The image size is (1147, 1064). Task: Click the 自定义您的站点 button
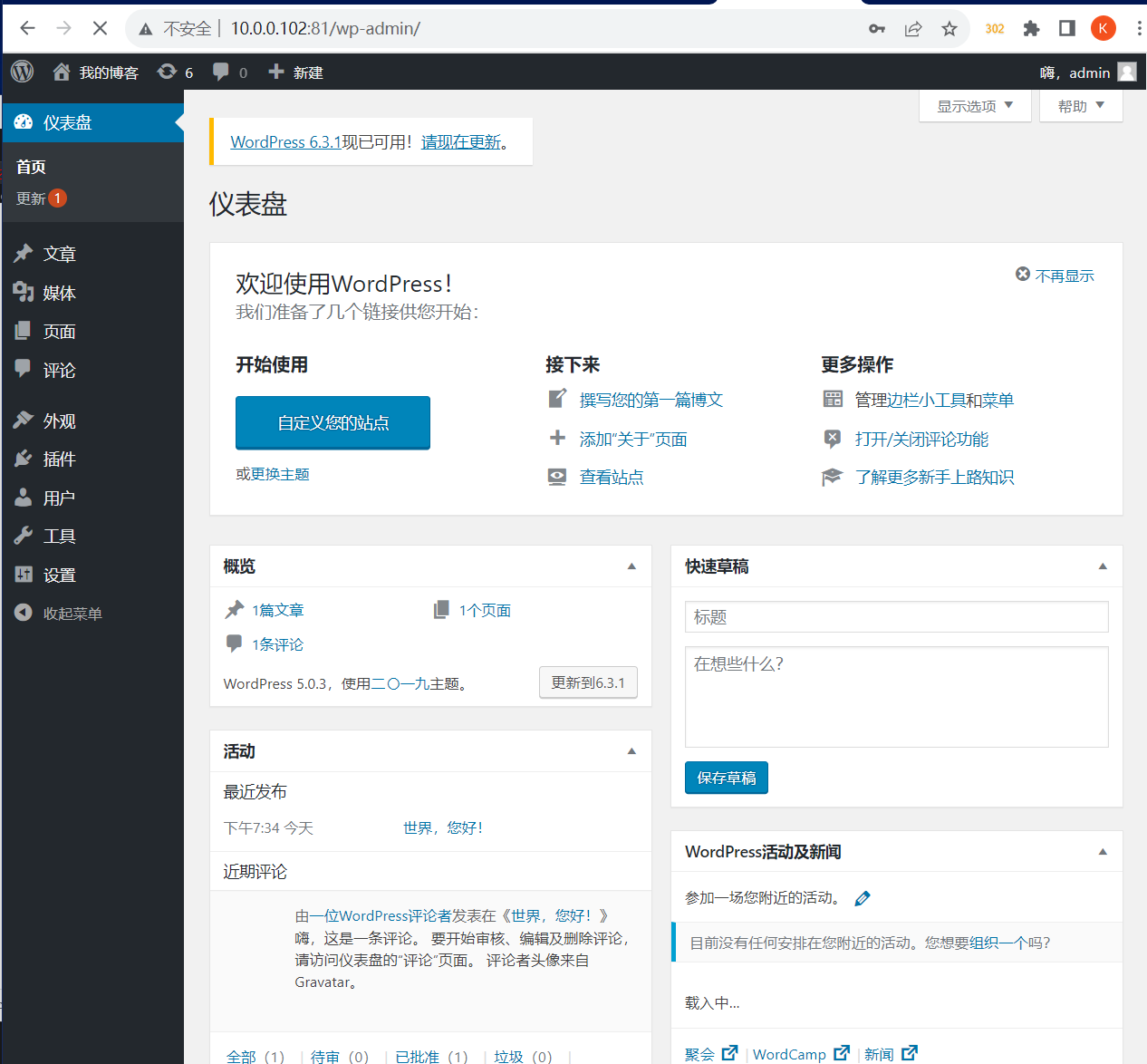click(332, 422)
